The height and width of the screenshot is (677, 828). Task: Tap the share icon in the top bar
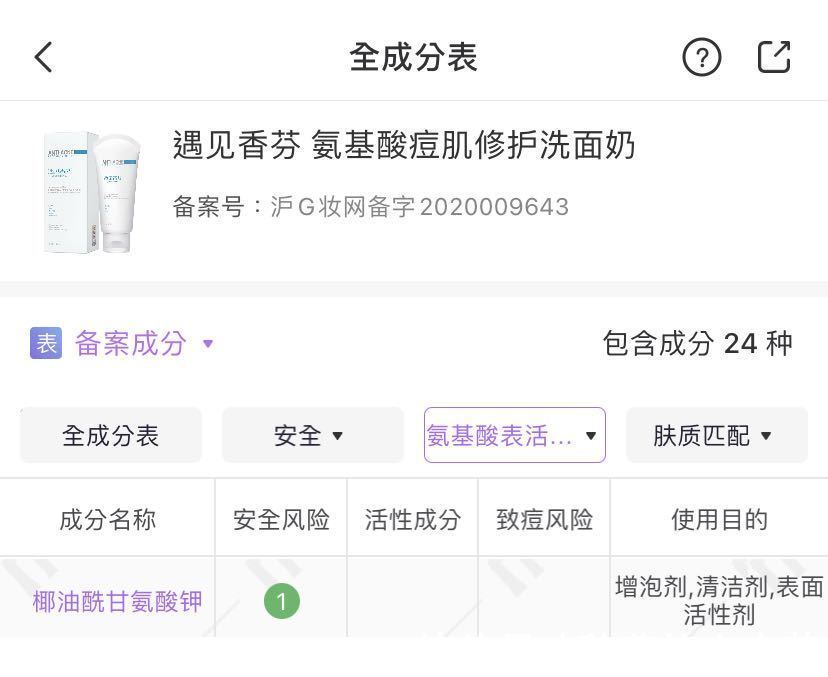773,58
